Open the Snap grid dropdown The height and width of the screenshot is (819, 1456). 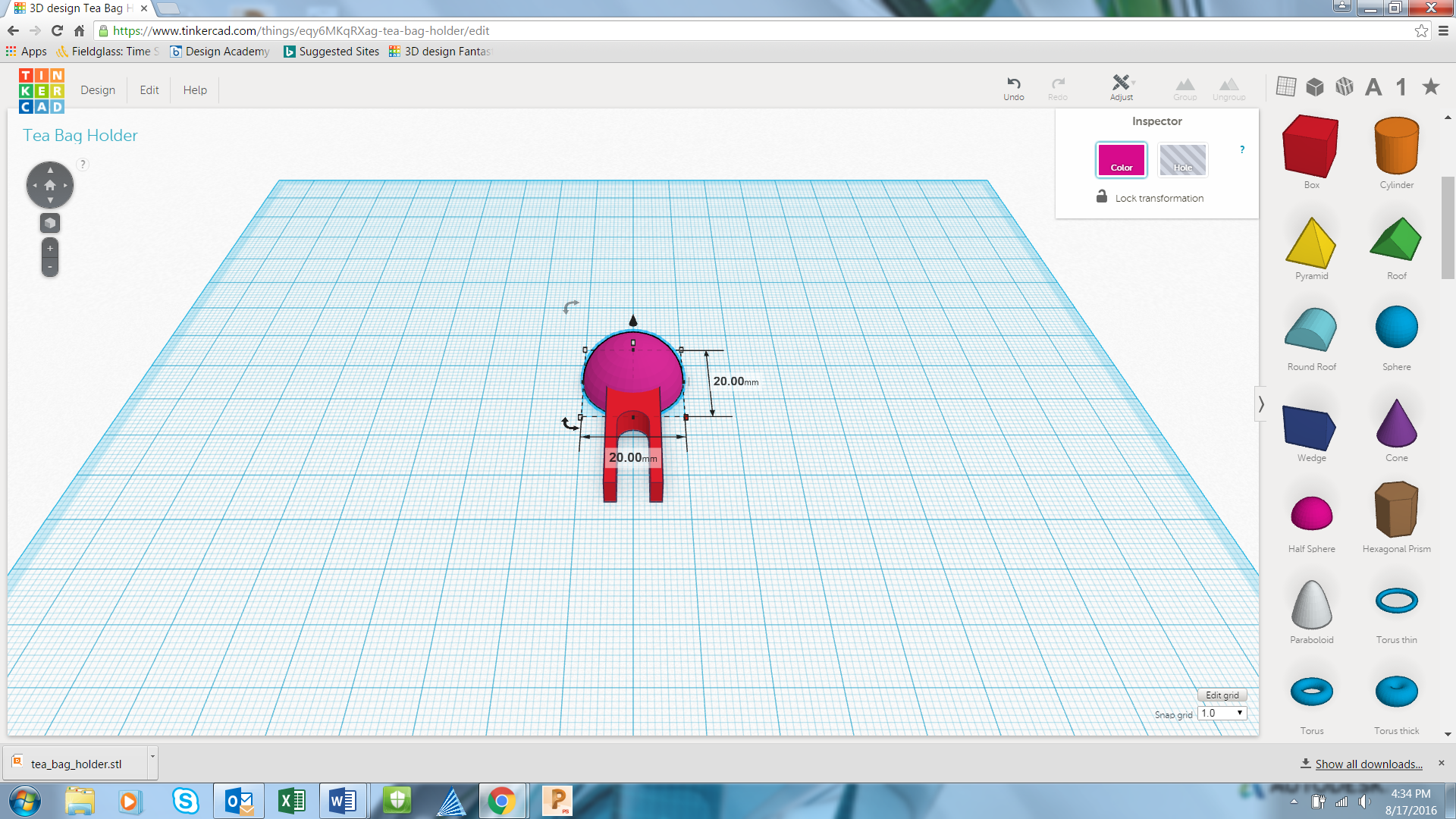click(x=1222, y=714)
